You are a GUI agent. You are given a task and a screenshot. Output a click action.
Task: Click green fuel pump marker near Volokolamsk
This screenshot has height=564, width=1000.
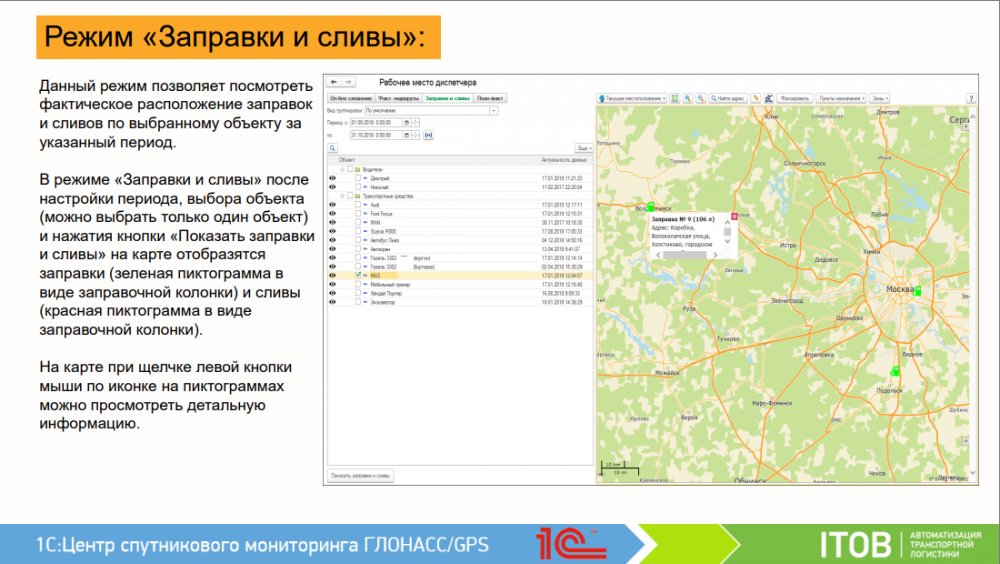(650, 205)
